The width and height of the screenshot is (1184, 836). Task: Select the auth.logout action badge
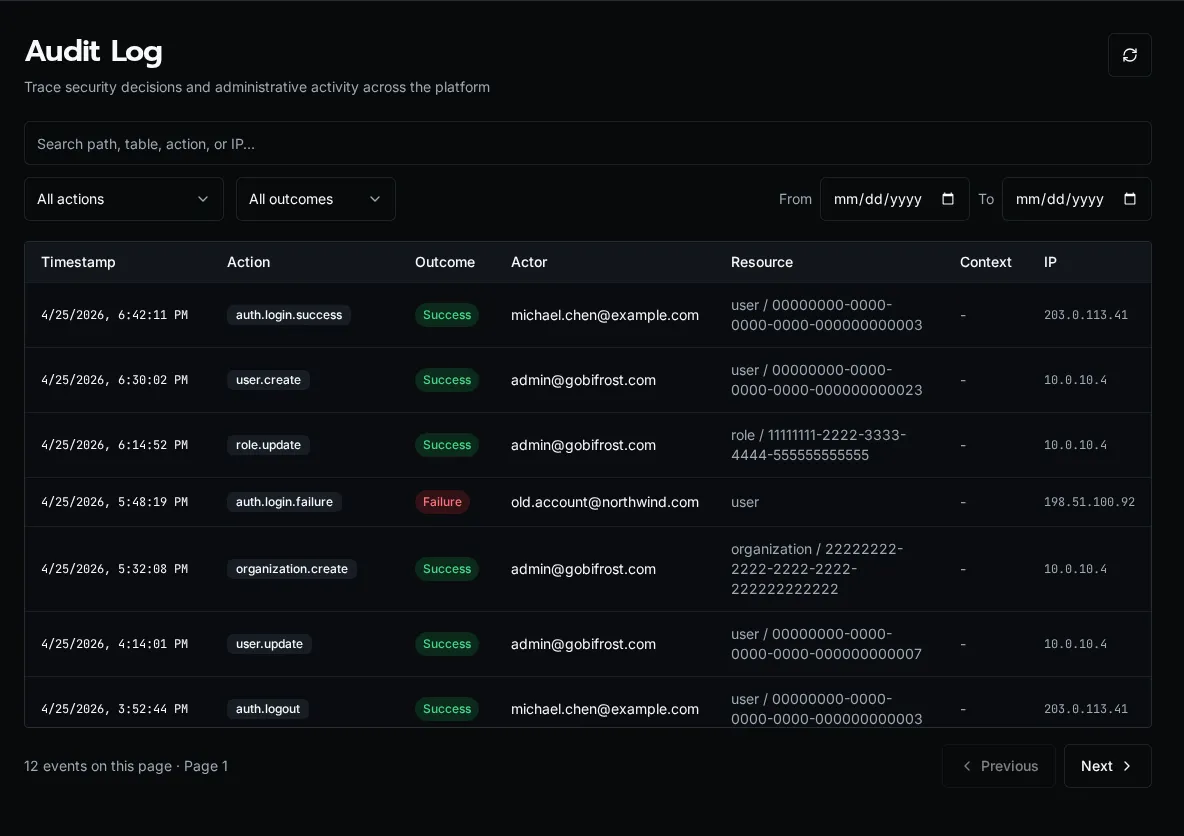267,708
